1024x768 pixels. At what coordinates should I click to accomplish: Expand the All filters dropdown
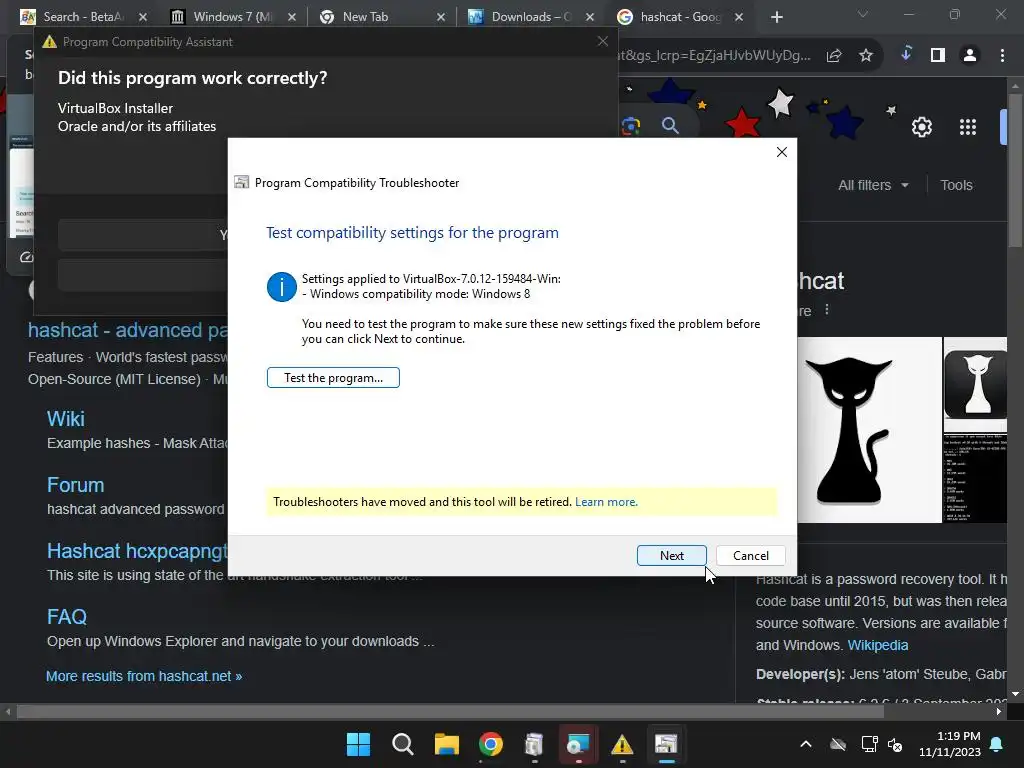873,185
